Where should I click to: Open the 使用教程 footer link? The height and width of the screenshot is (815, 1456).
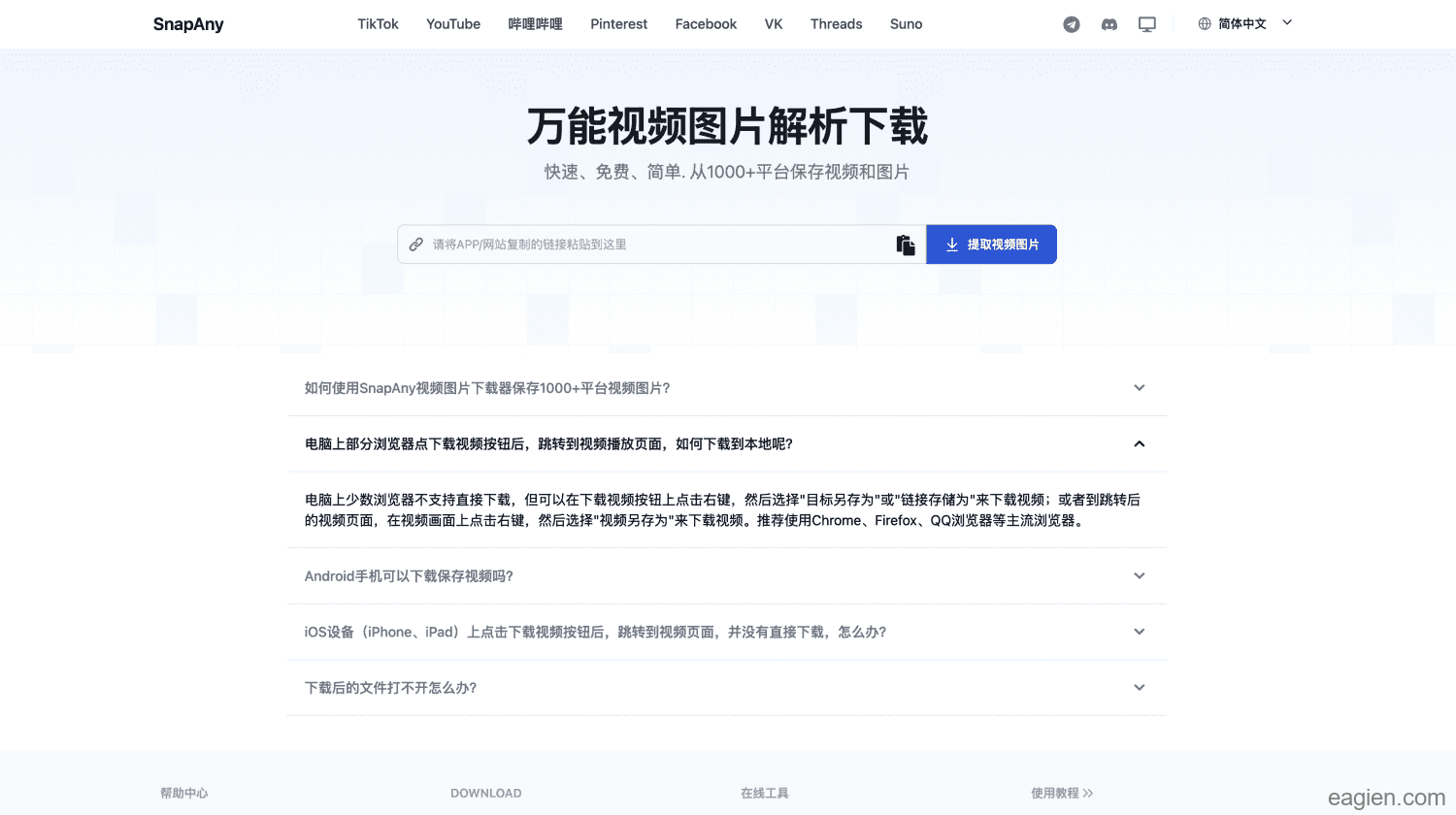click(1061, 794)
